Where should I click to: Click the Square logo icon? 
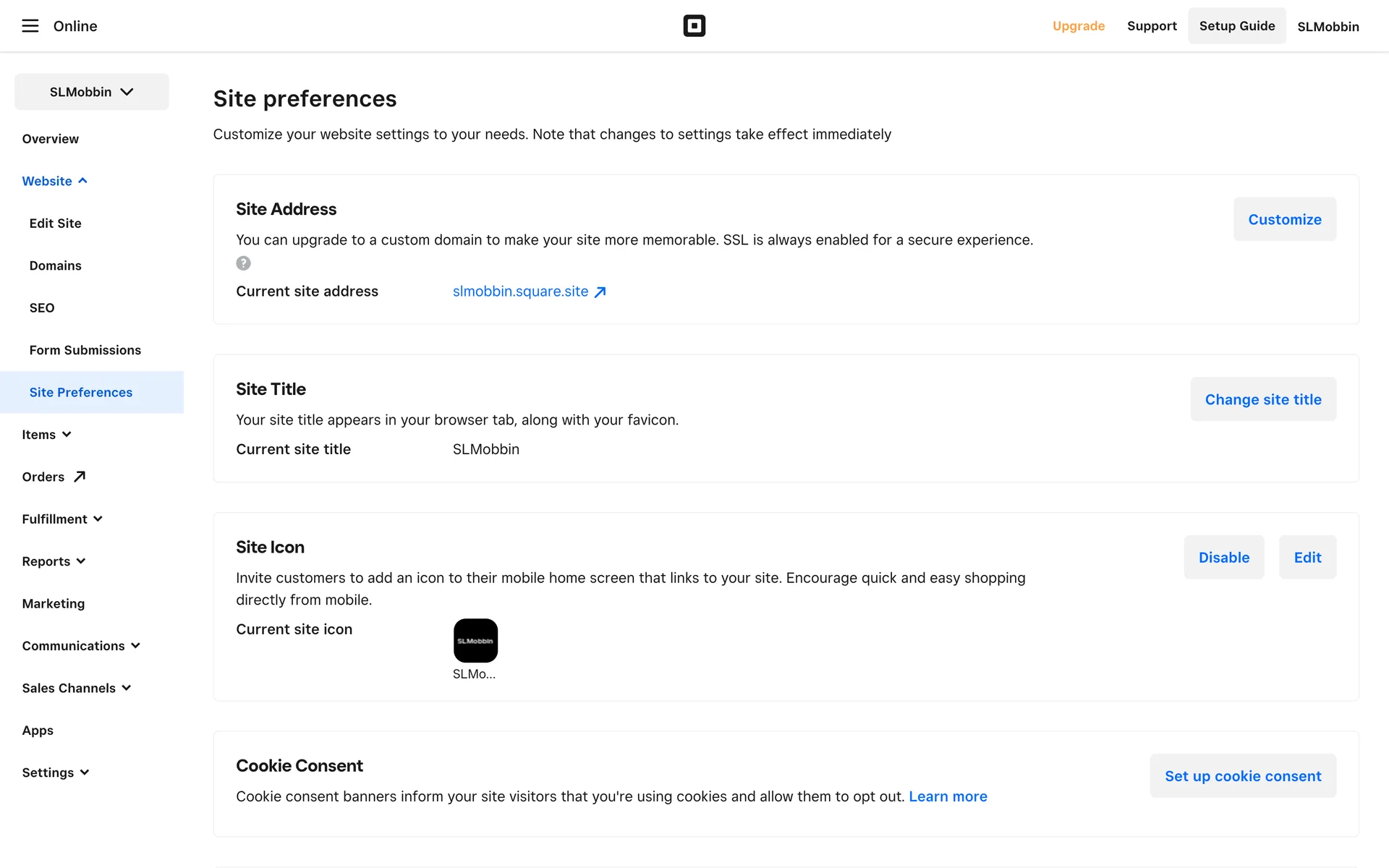pos(694,26)
